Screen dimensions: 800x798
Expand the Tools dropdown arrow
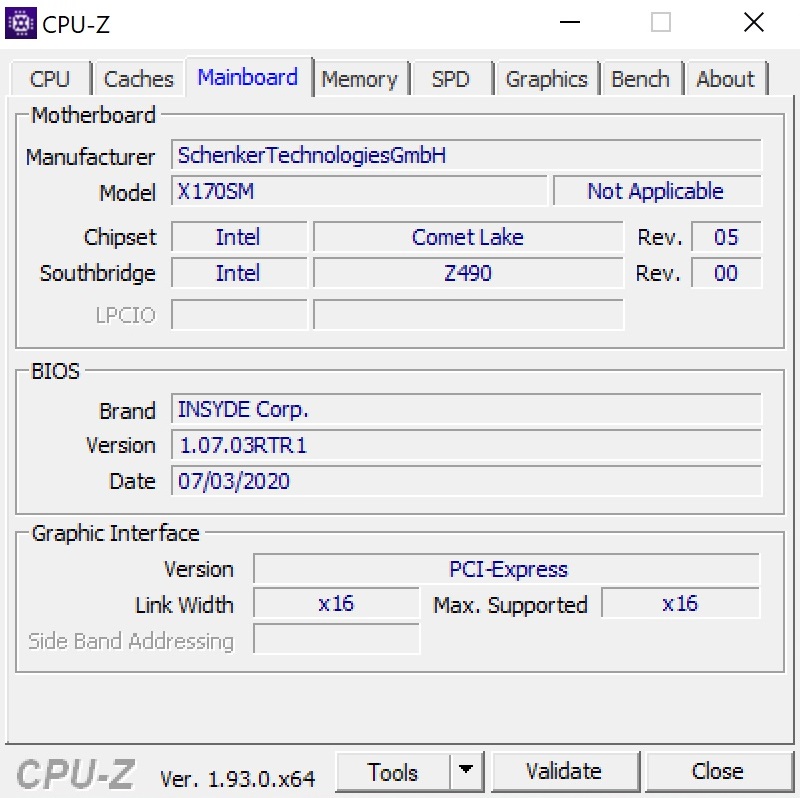point(466,769)
